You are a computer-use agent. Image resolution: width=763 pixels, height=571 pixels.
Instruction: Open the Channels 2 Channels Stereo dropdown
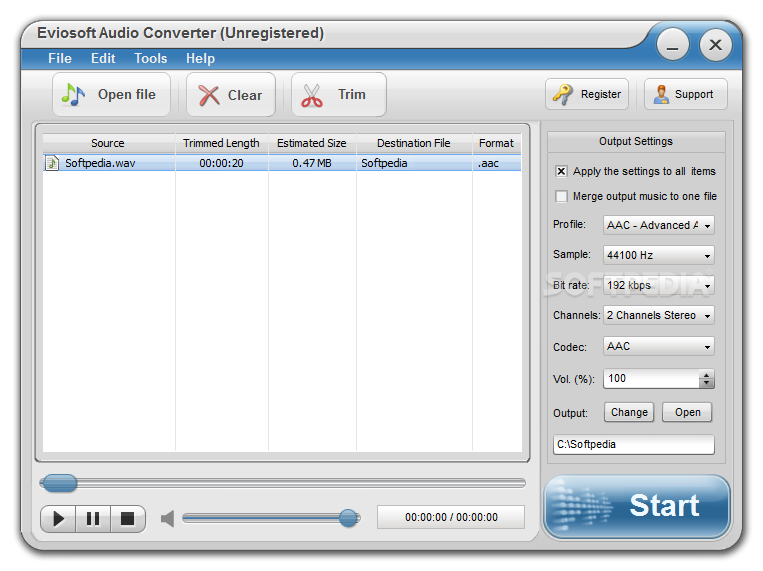(659, 315)
